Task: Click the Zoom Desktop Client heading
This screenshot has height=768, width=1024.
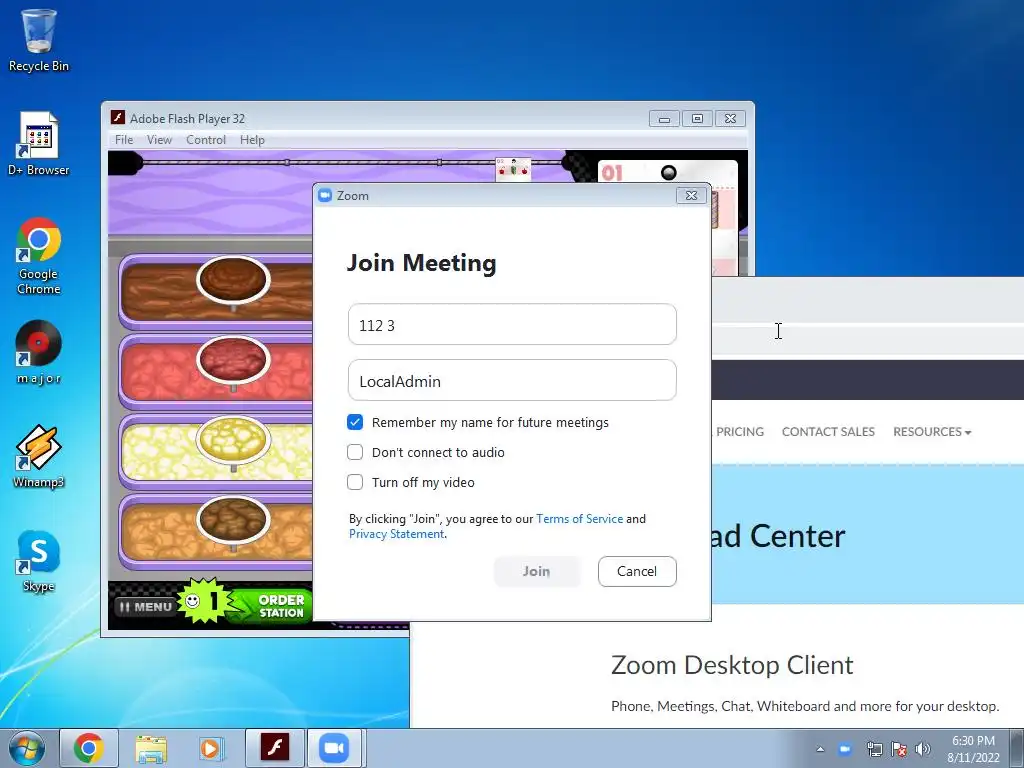Action: [x=732, y=665]
